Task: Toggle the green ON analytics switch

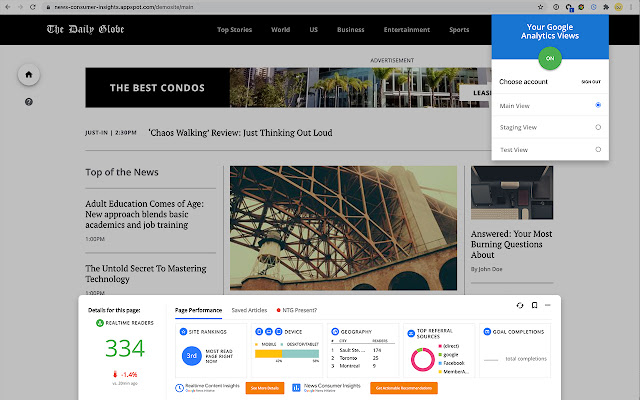Action: click(548, 58)
